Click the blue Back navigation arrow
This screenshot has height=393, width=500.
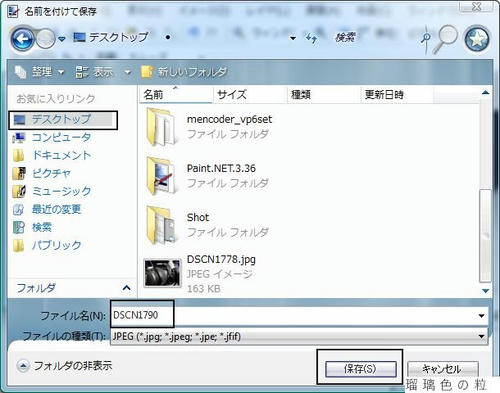[23, 39]
